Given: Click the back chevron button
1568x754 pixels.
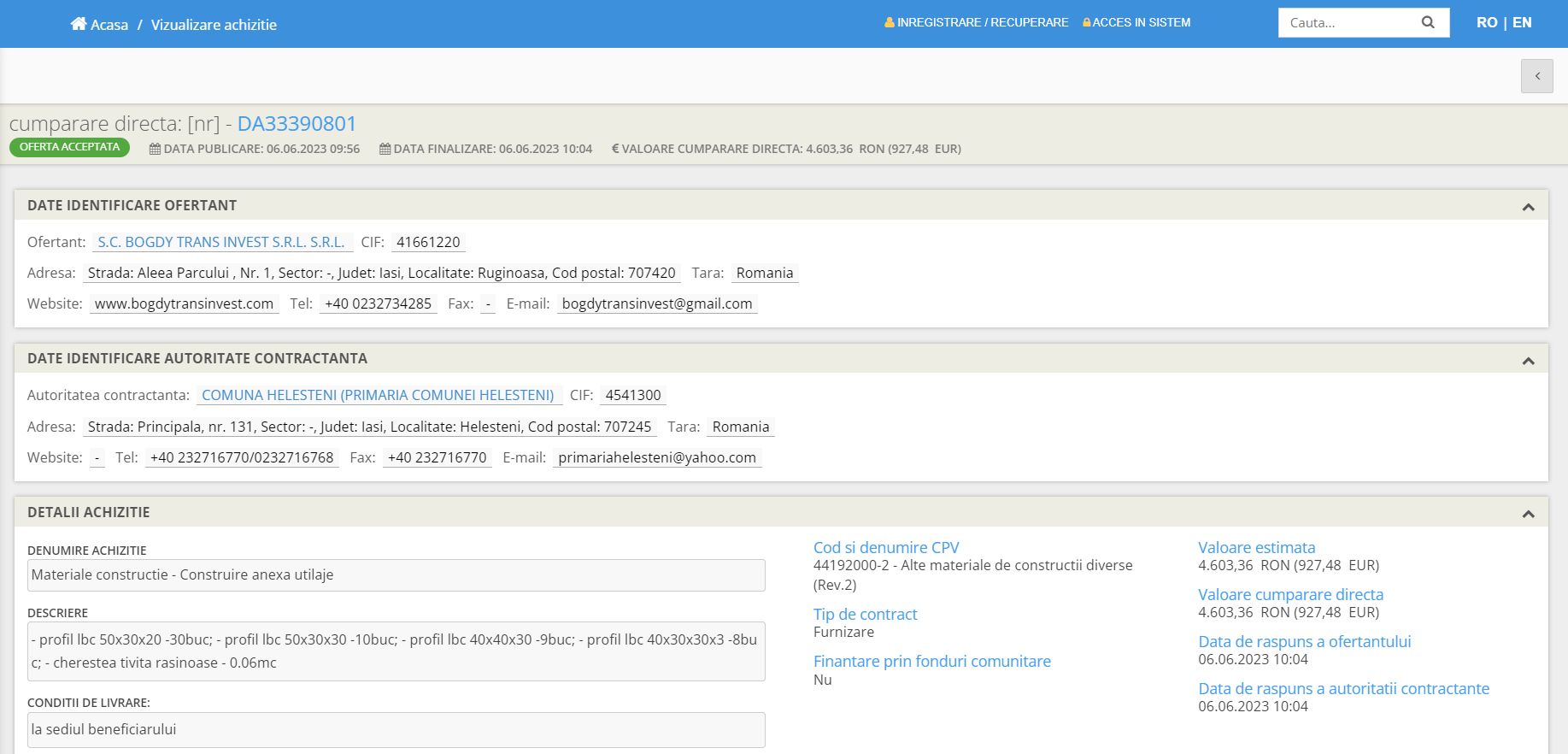Looking at the screenshot, I should 1536,76.
